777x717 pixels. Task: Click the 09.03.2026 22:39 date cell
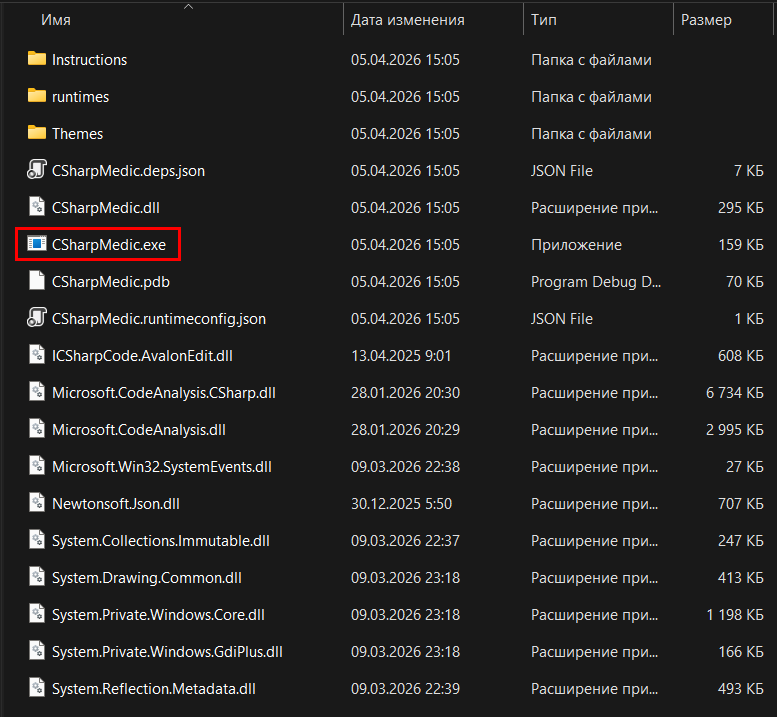(405, 688)
